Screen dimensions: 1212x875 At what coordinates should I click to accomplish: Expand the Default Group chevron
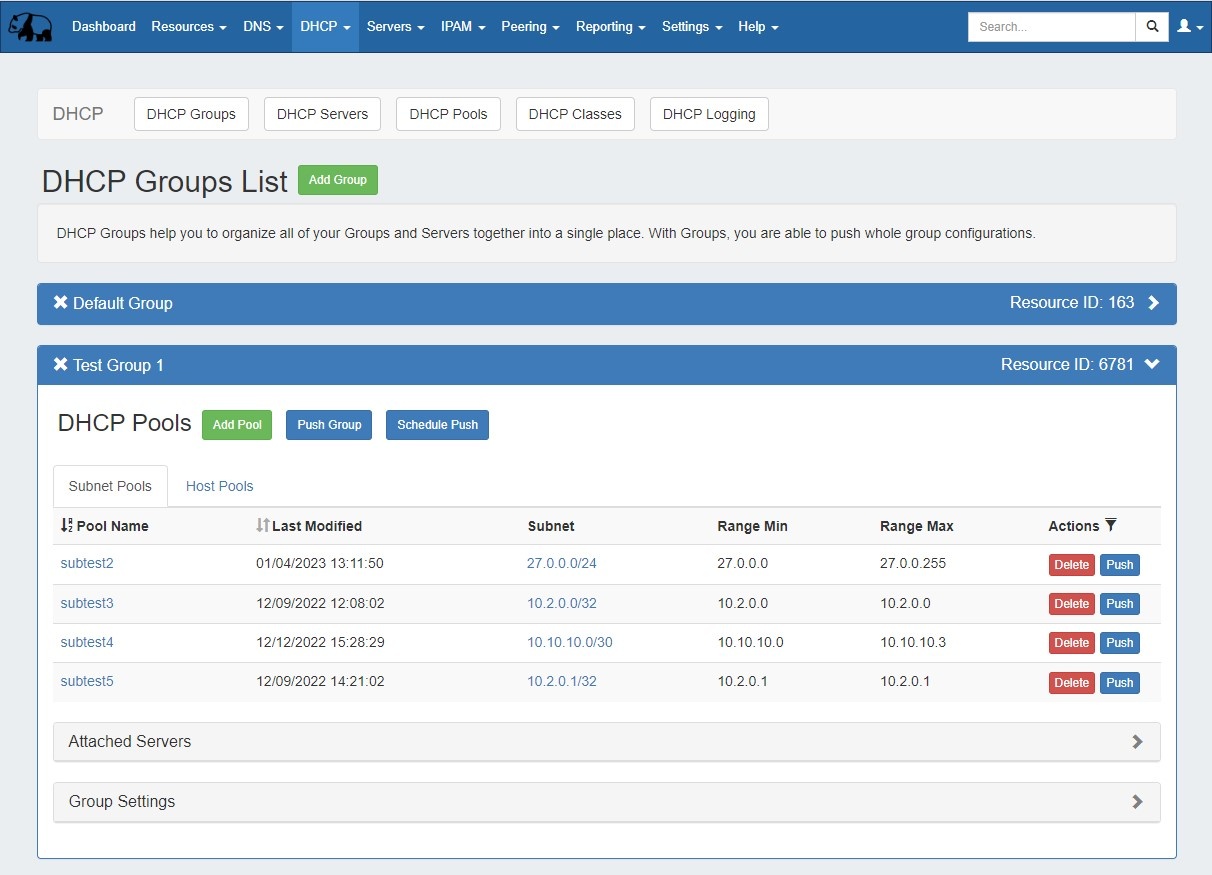(x=1154, y=303)
